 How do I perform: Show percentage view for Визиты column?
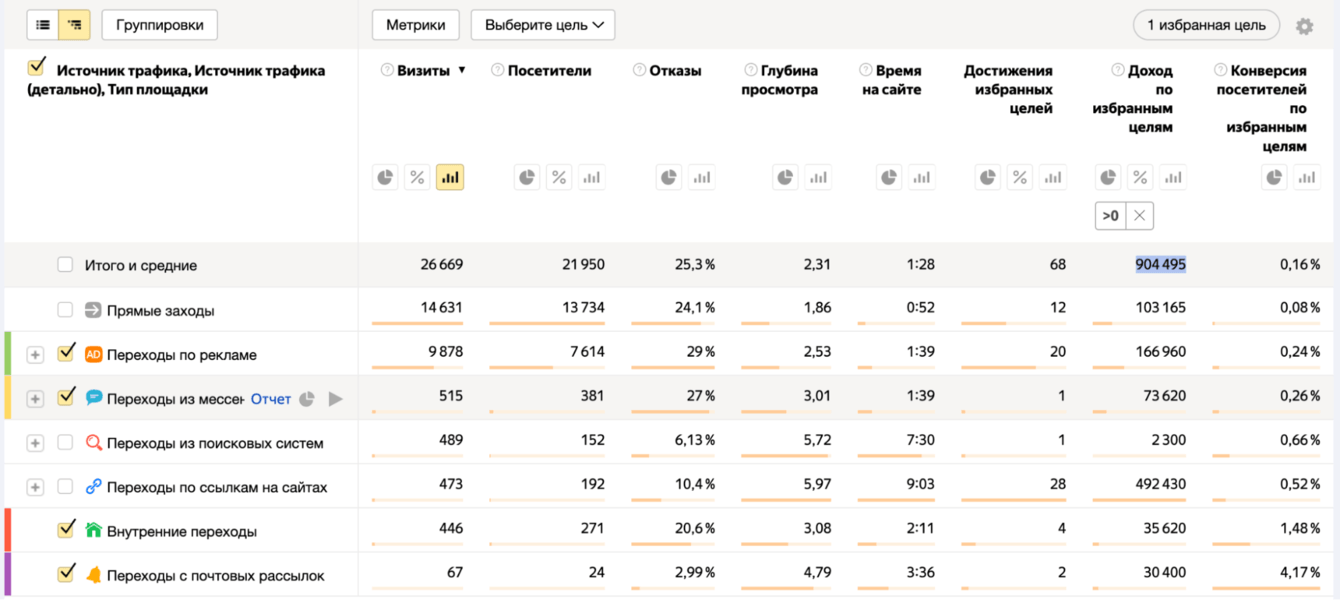[x=417, y=178]
